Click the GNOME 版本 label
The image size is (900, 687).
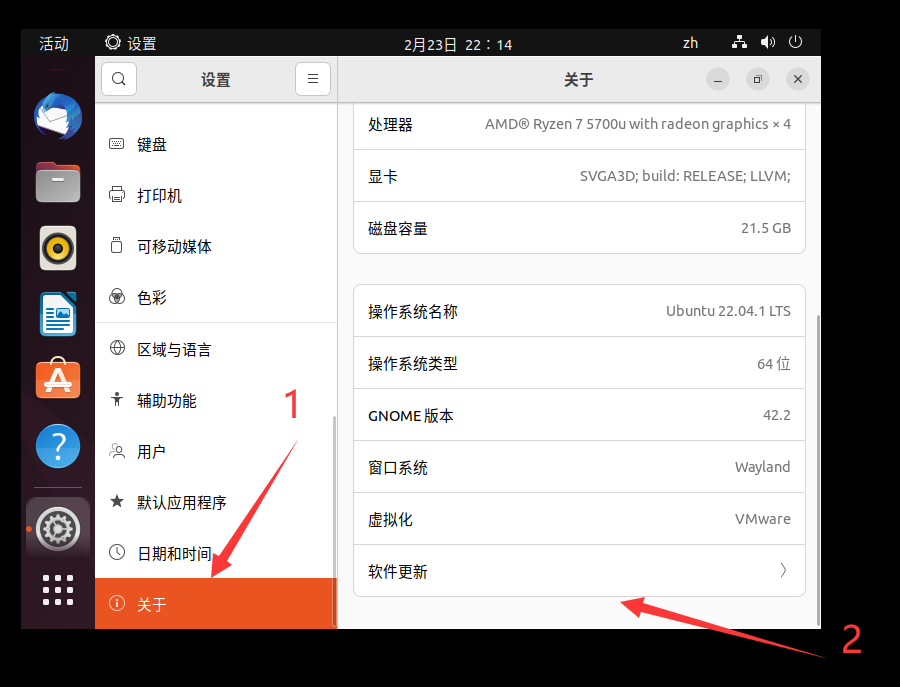pos(411,416)
